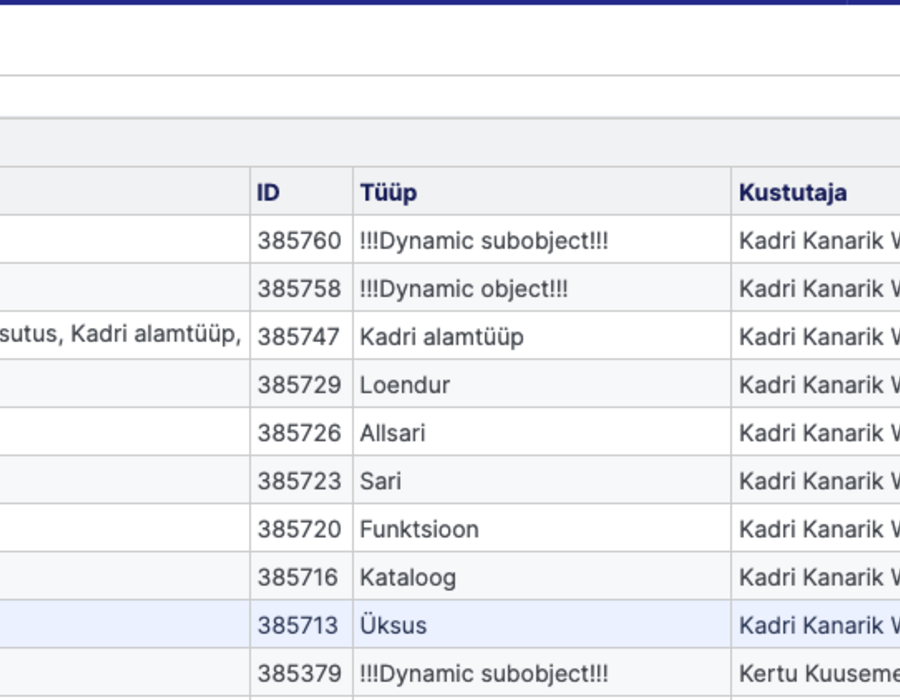
Task: Click the 'Sari' type cell
Action: (x=542, y=481)
